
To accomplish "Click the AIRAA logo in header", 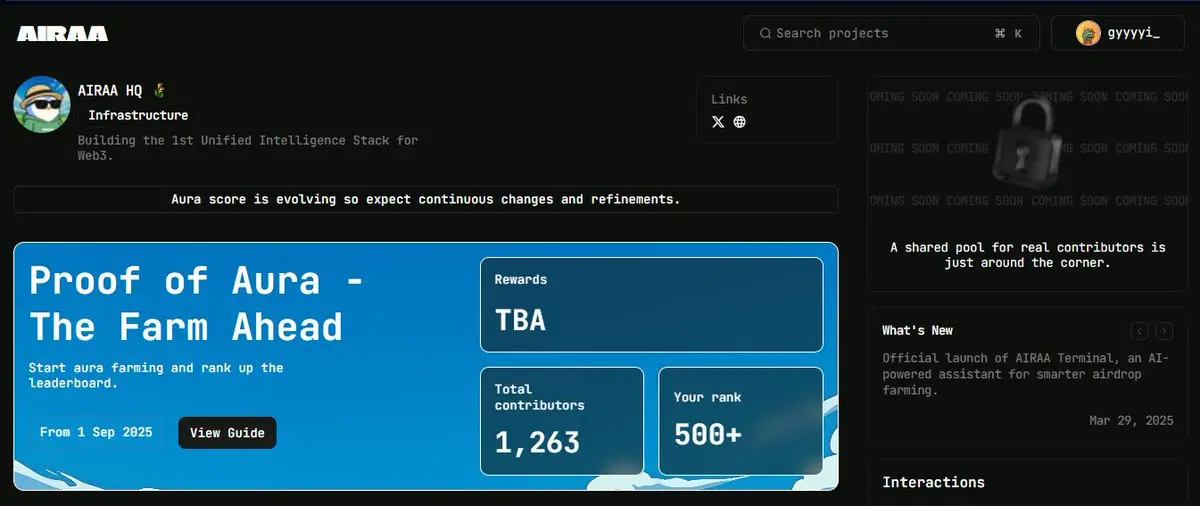I will point(62,34).
